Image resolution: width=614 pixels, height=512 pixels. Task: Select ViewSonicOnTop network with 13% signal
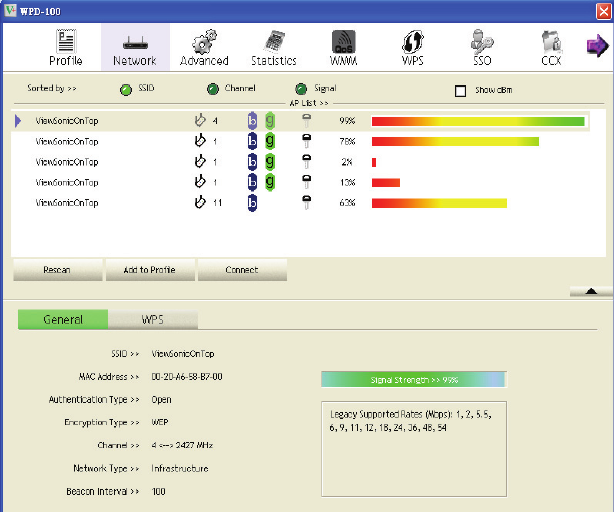click(300, 182)
